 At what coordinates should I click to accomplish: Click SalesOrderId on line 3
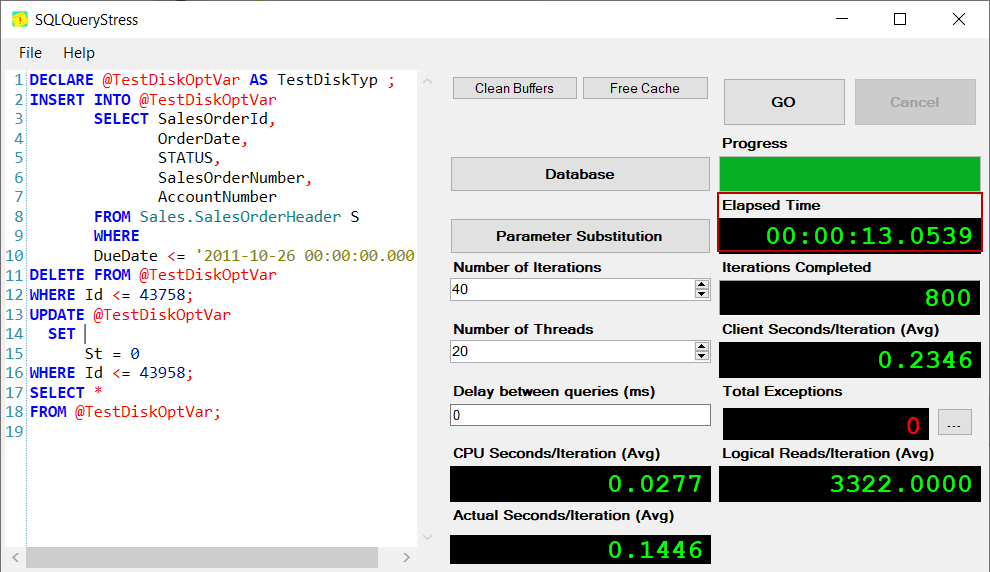tap(213, 119)
